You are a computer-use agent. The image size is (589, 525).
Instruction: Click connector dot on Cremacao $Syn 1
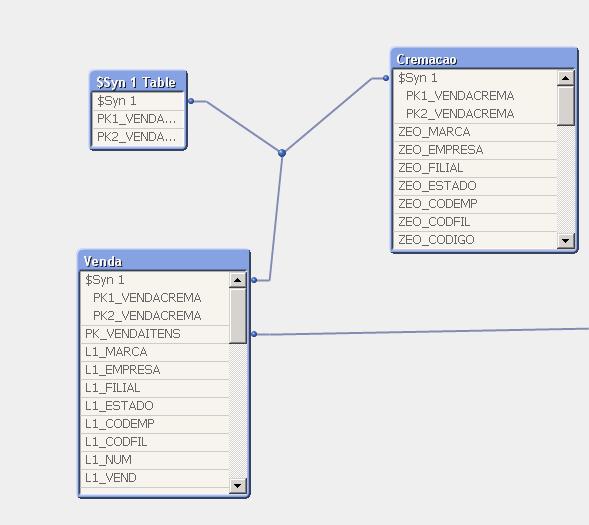[x=386, y=78]
